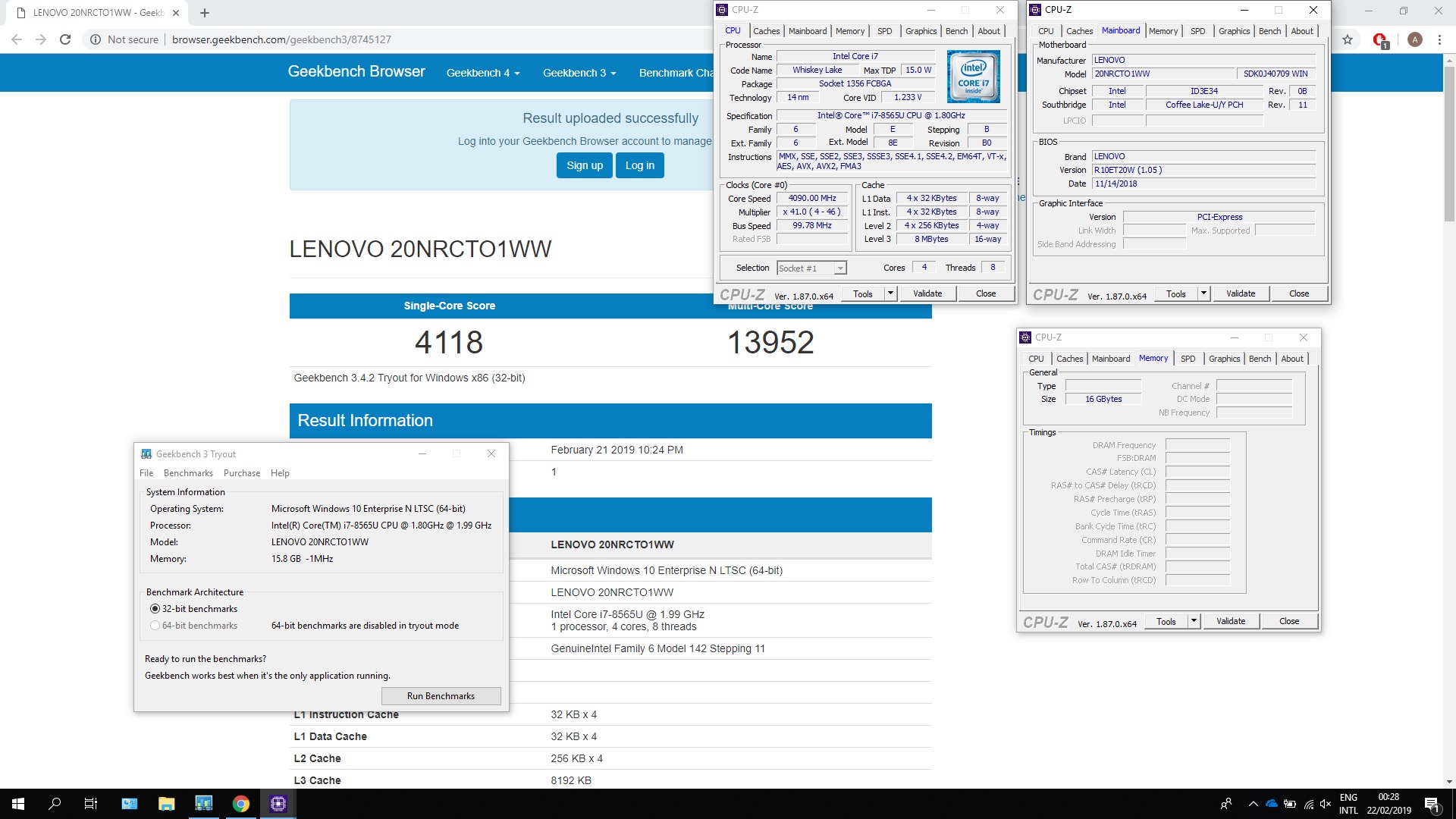Select 32-bit benchmarks radio button
1456x819 pixels.
pyautogui.click(x=155, y=608)
